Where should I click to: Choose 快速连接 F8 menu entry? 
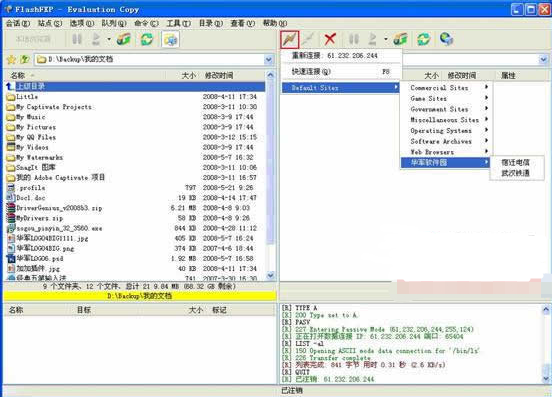point(341,71)
